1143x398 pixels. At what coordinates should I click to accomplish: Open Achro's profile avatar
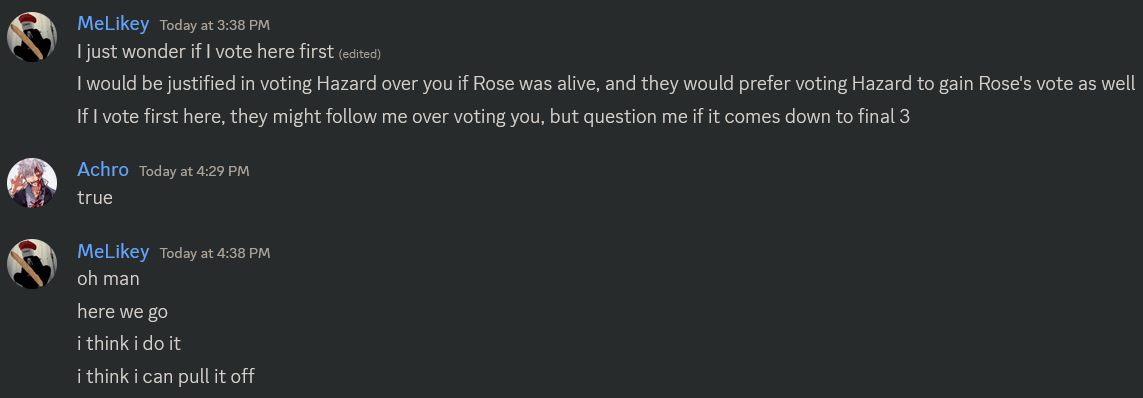tap(32, 182)
